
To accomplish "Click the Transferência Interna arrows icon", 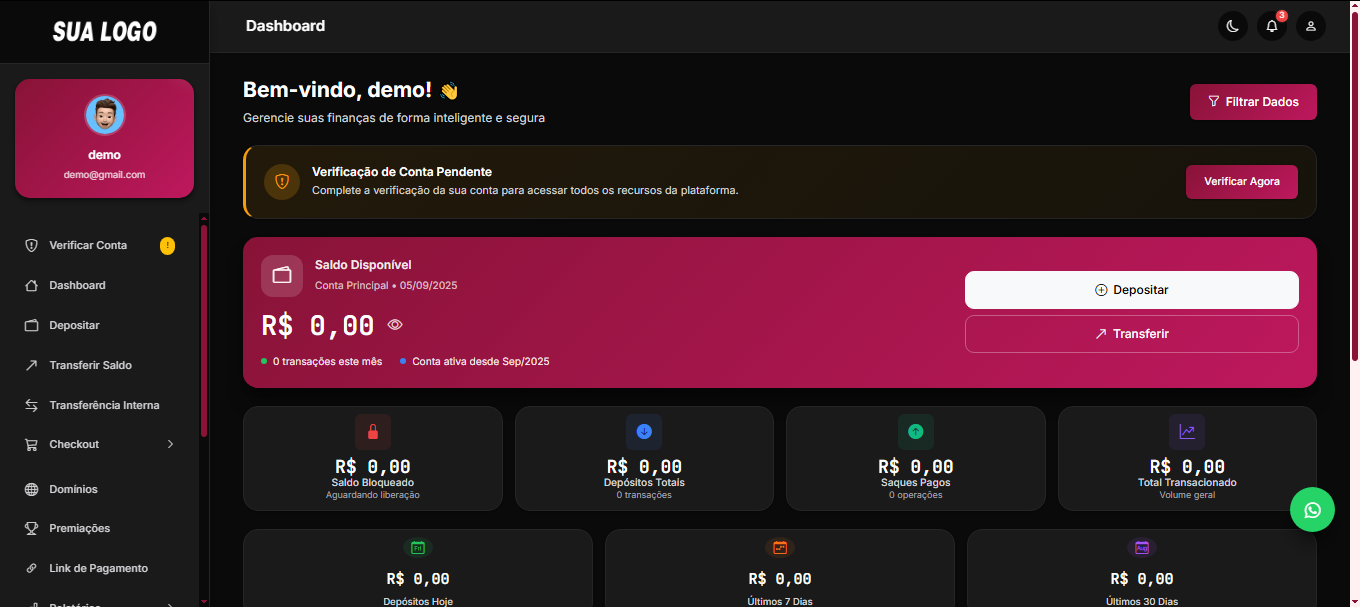I will [30, 405].
